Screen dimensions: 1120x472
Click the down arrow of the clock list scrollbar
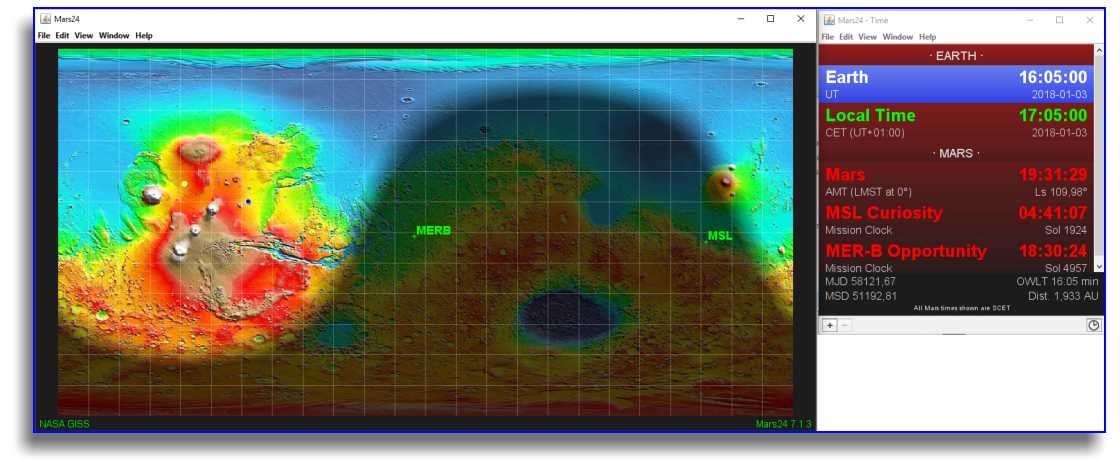click(1100, 266)
